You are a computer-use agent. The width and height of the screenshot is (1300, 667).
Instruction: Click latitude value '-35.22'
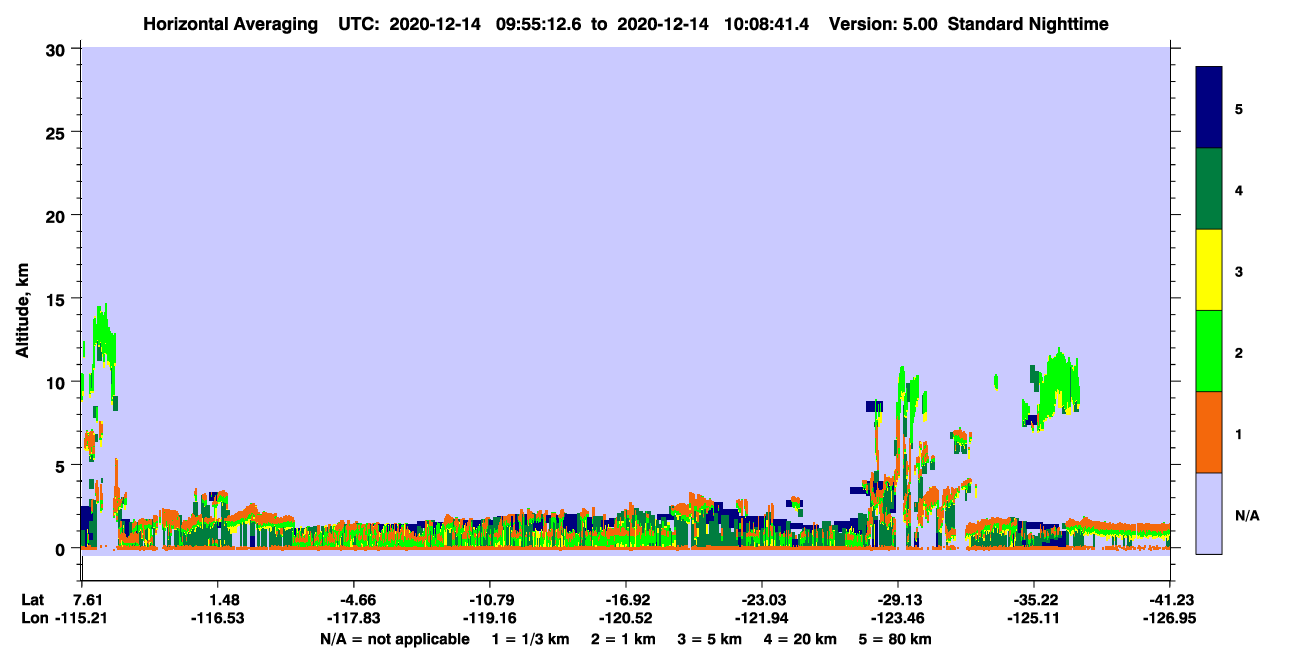pyautogui.click(x=1033, y=599)
